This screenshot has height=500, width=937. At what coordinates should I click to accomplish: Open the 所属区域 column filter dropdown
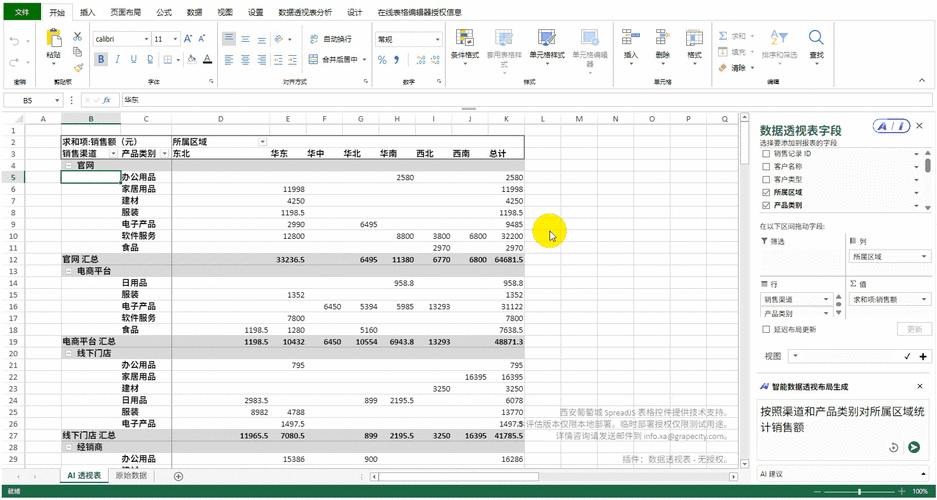[262, 142]
